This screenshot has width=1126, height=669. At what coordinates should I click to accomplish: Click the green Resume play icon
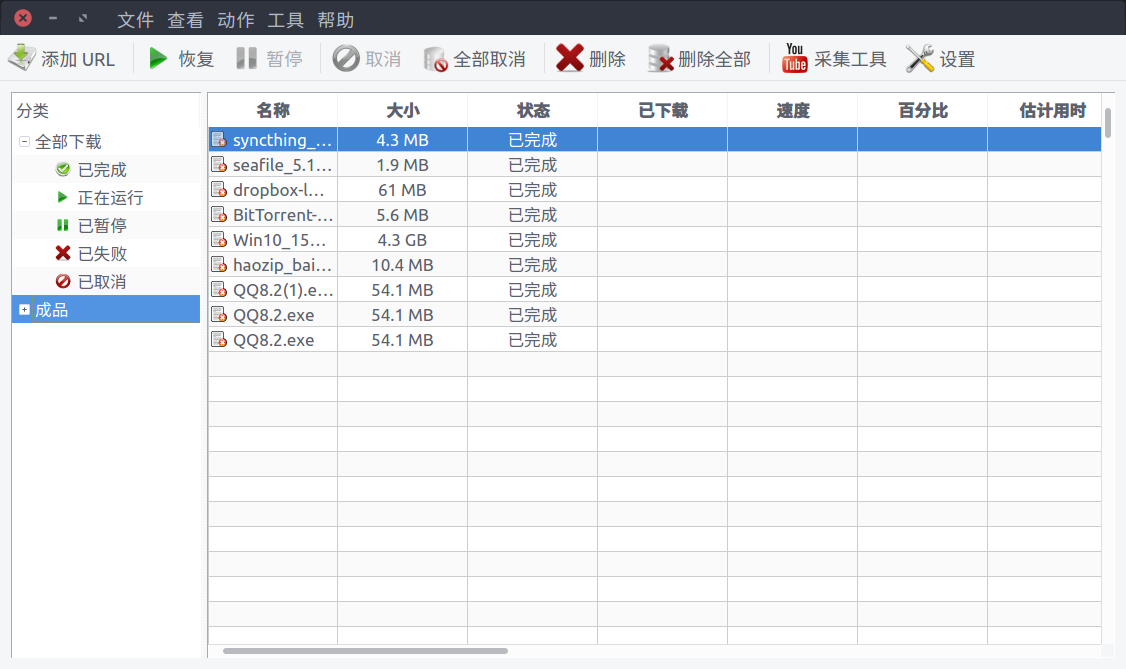pos(157,58)
